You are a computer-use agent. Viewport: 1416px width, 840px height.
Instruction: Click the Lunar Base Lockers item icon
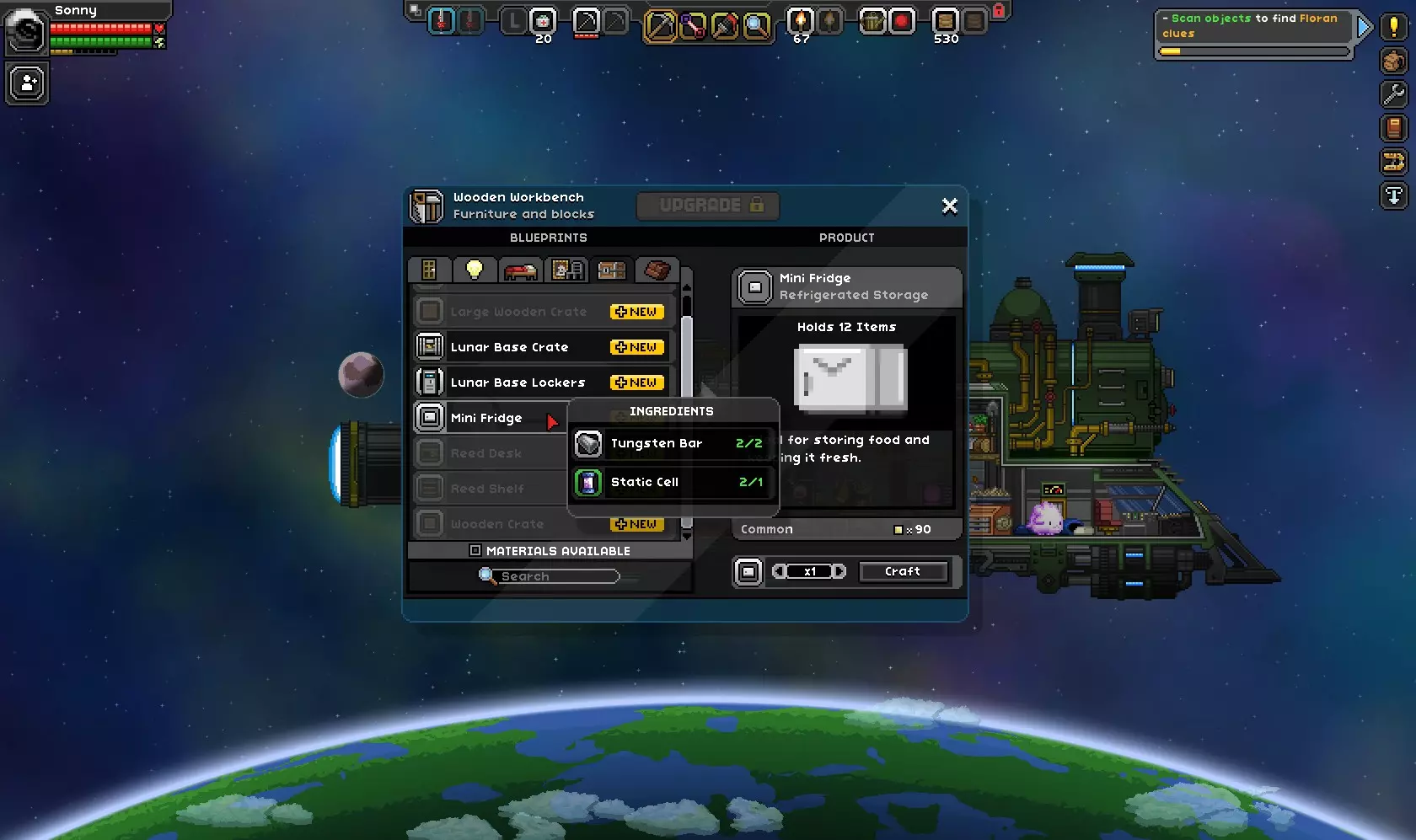[430, 383]
